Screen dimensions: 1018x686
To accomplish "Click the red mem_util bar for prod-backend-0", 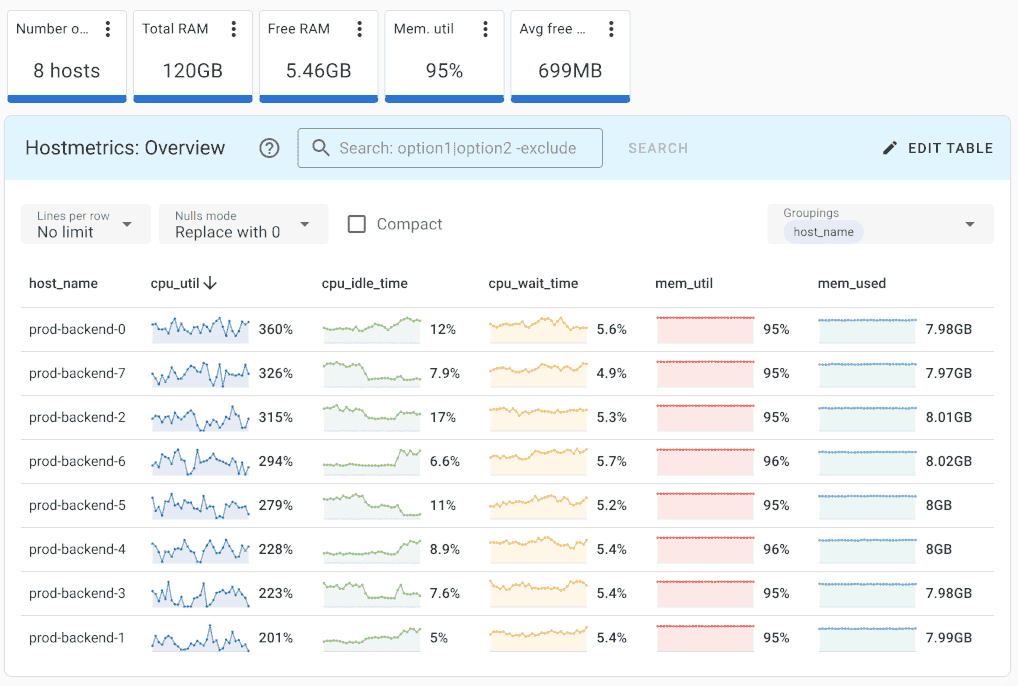I will click(x=705, y=329).
